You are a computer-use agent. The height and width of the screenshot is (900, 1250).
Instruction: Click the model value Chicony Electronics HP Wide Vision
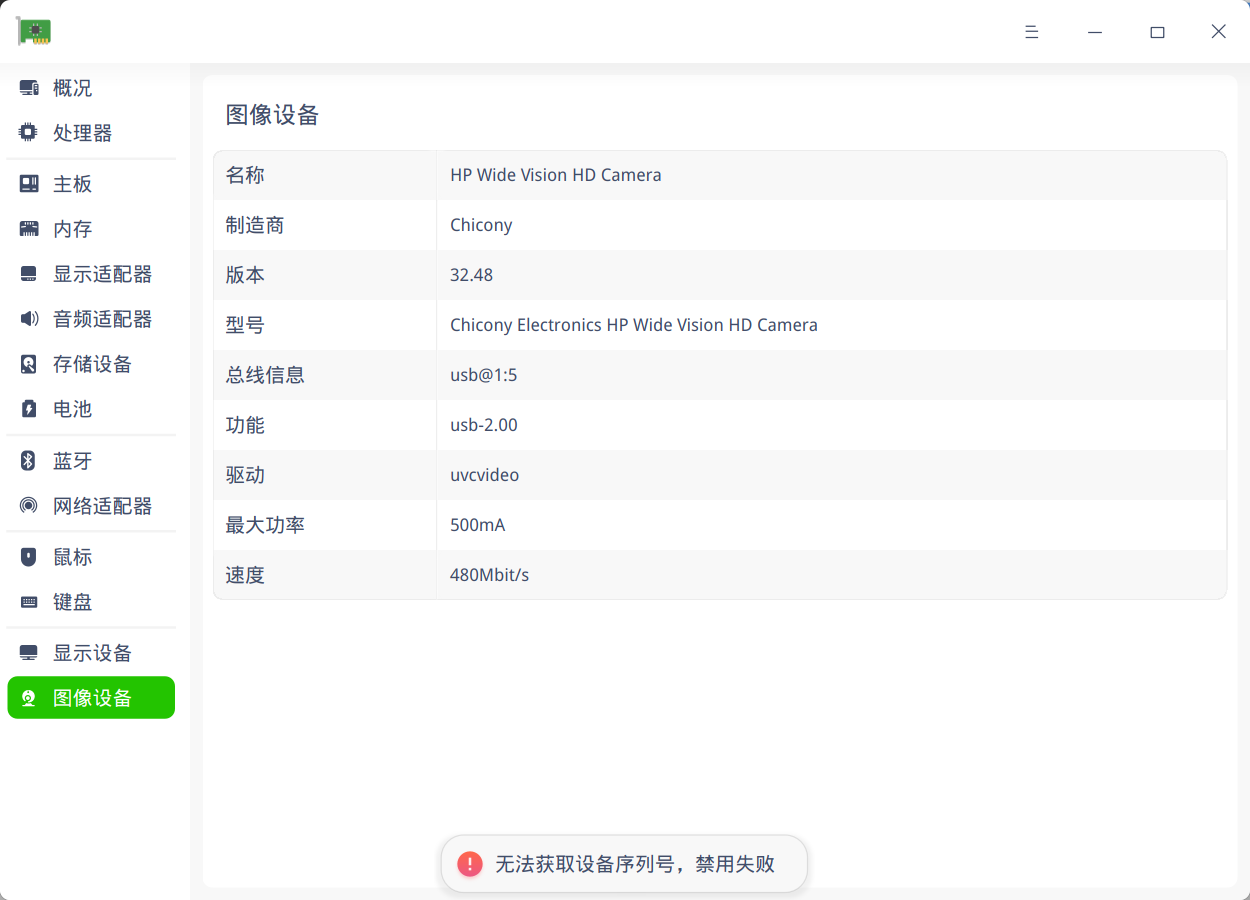(634, 325)
